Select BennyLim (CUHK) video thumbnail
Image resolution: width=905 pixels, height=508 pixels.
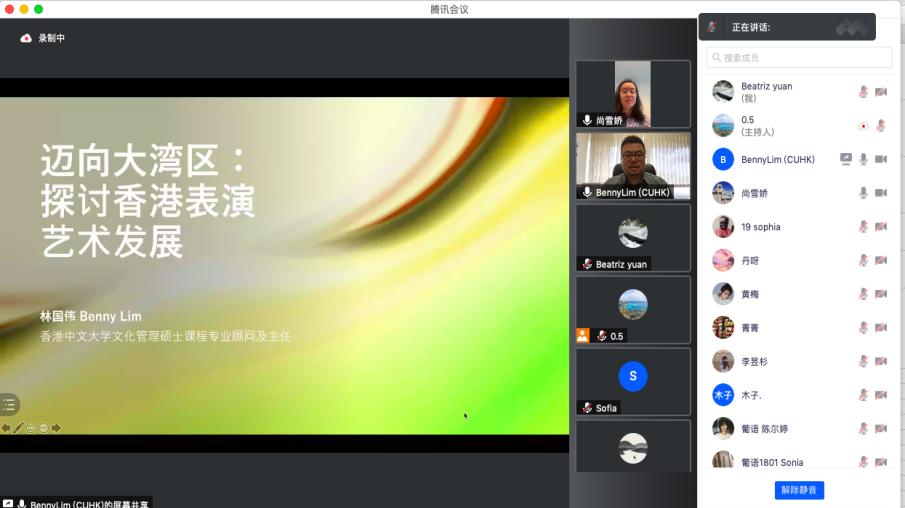pyautogui.click(x=632, y=166)
